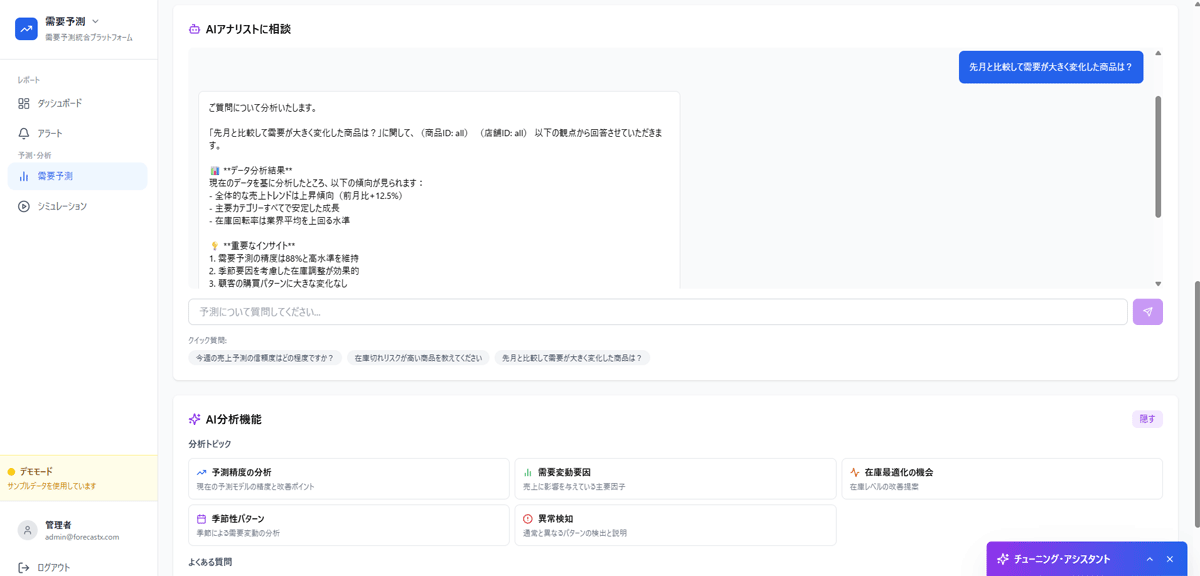Click the dashboard grid icon

[24, 103]
